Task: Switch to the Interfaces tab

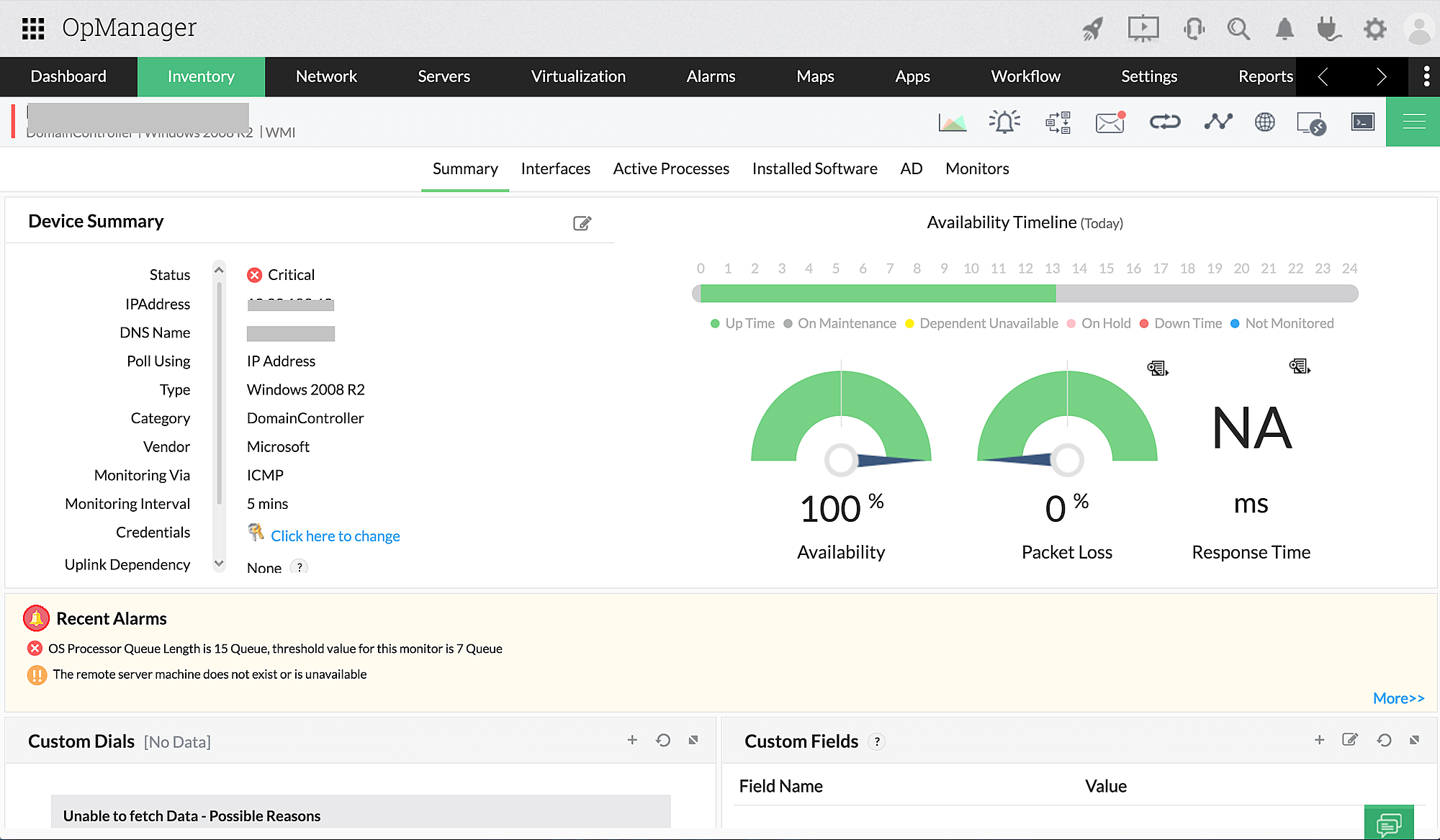Action: point(555,168)
